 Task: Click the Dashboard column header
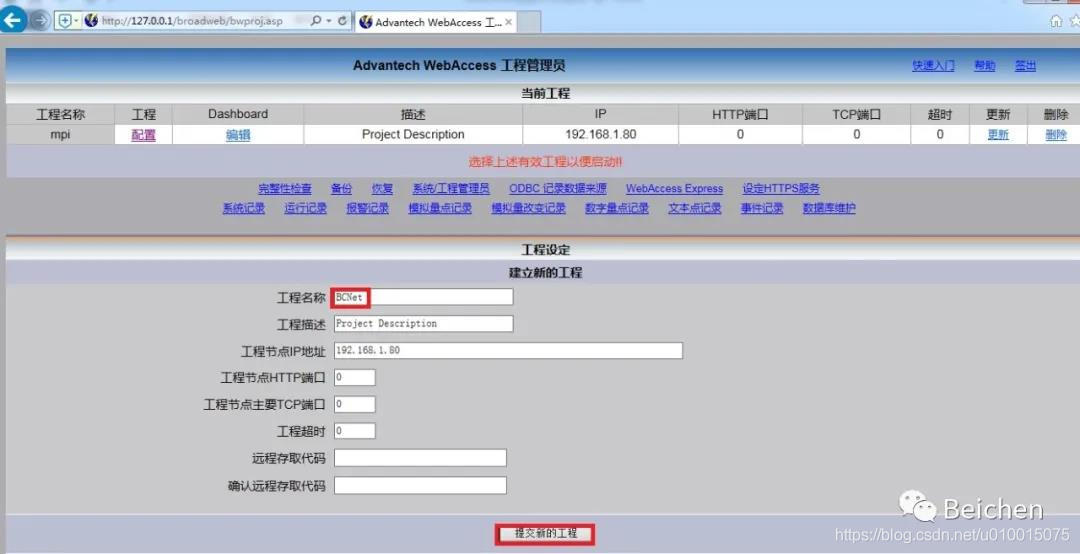pos(238,114)
